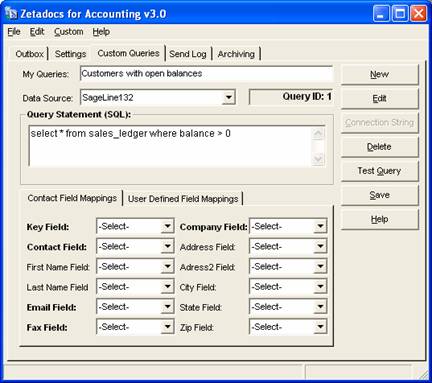Close the Zetadocs window
This screenshot has height=383, width=432.
point(418,14)
